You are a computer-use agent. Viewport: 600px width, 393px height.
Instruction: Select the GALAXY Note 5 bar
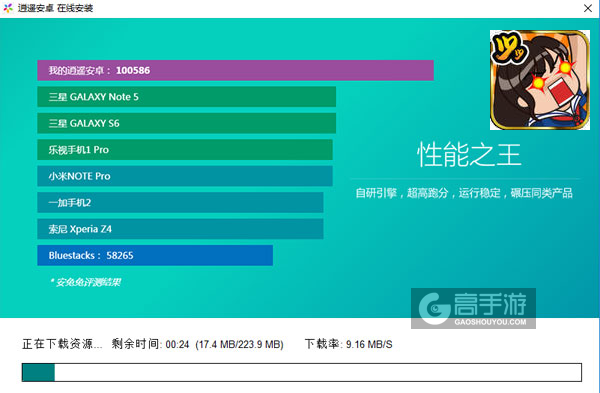187,97
